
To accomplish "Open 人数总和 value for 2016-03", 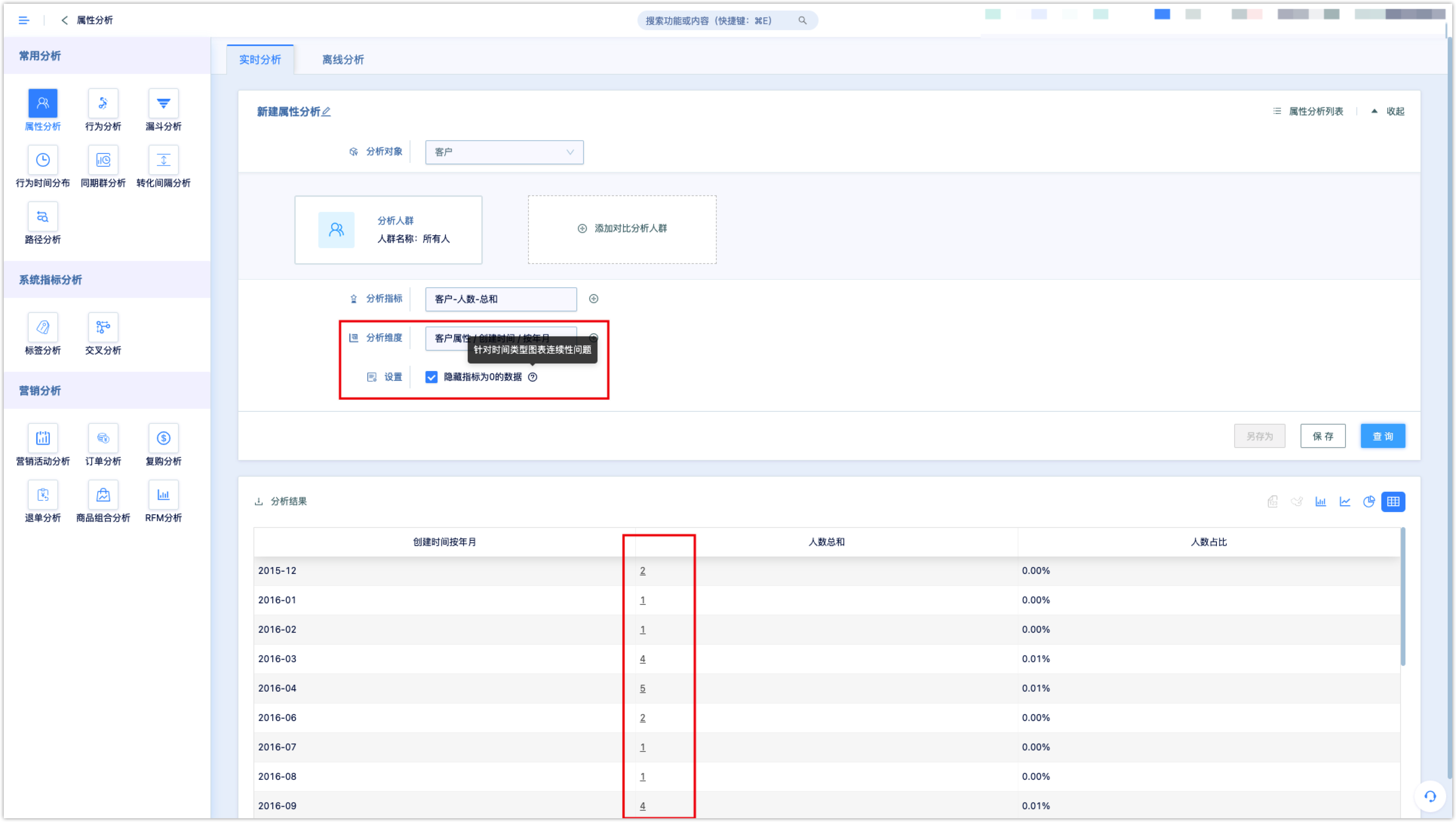I will 642,659.
